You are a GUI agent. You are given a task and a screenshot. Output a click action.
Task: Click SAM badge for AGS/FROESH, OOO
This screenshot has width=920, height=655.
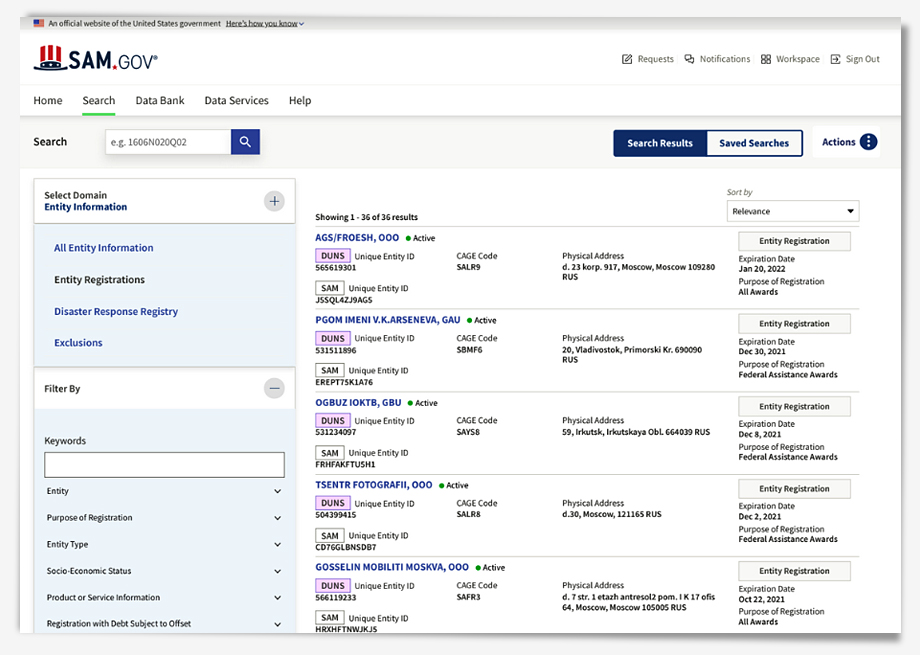[330, 288]
